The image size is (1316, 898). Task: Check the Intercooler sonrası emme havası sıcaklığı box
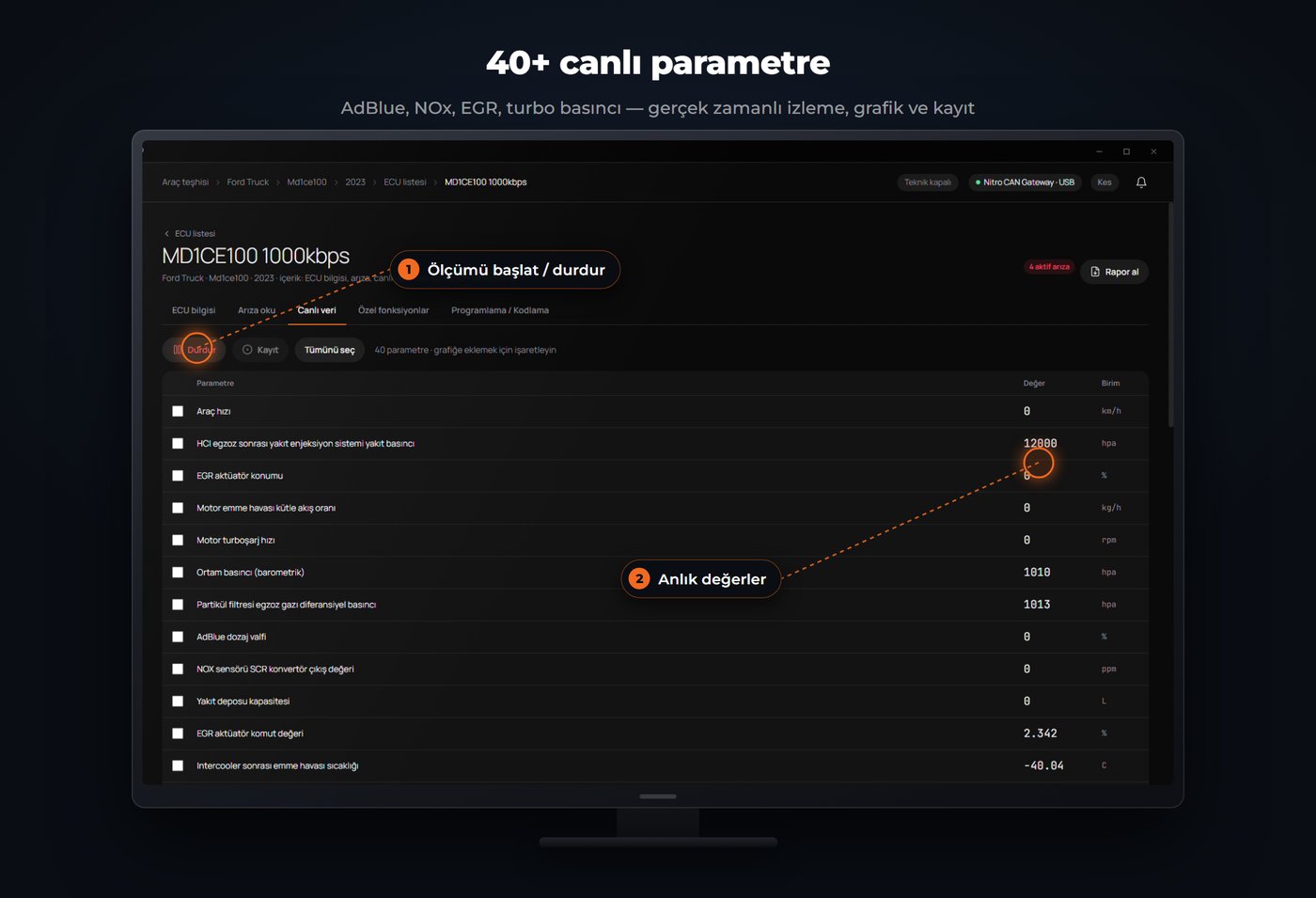pos(178,765)
